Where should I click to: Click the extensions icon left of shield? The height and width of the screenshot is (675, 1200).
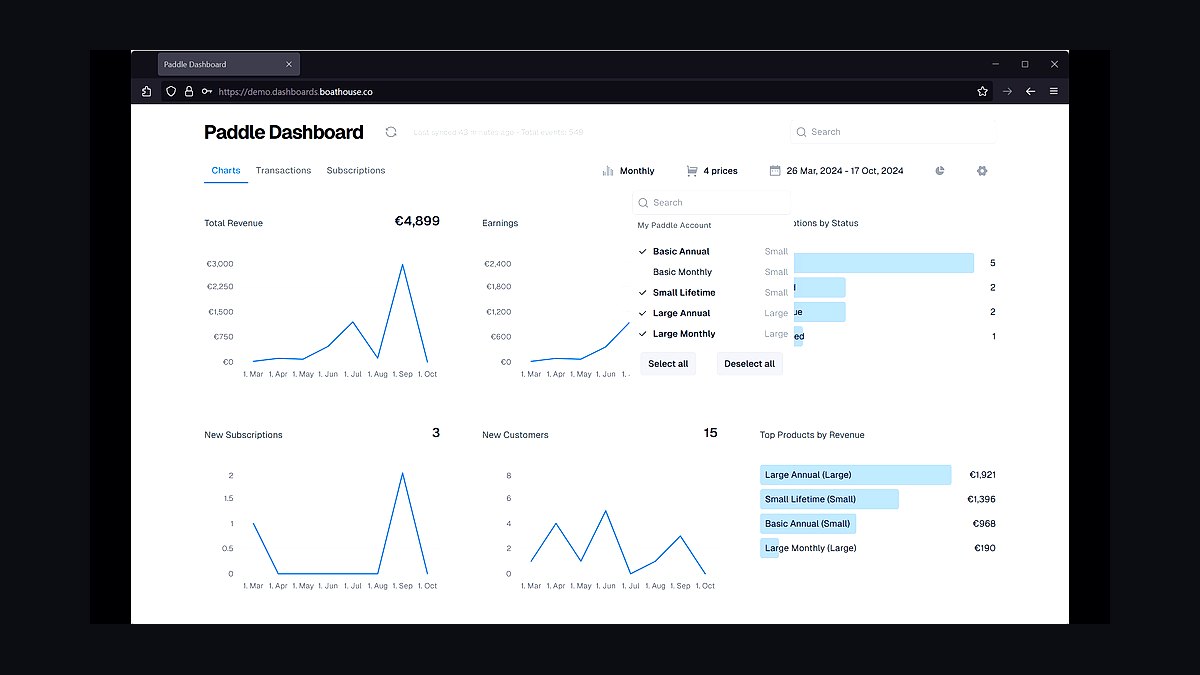point(147,91)
